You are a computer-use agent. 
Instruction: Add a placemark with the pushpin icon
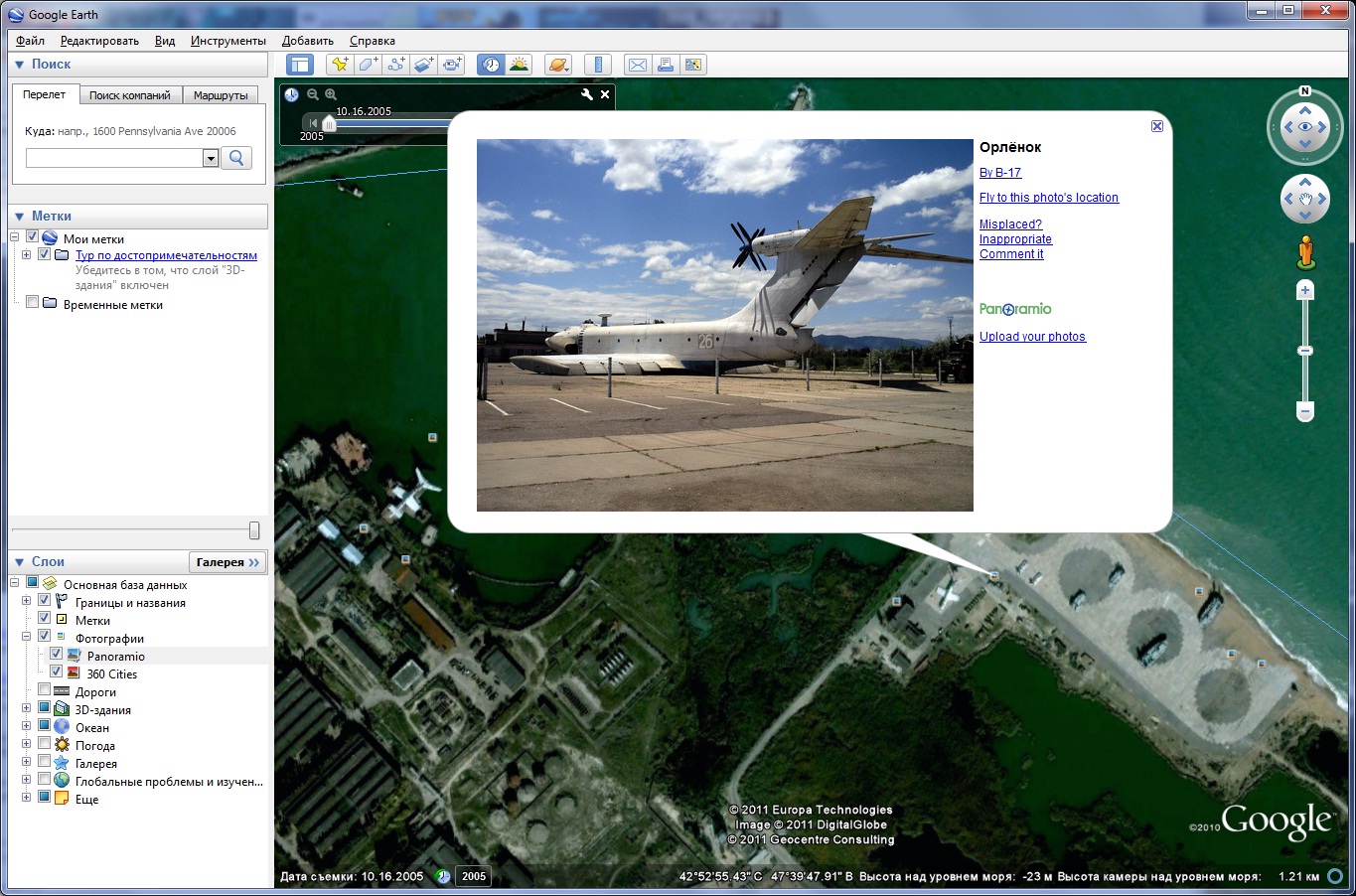(340, 65)
